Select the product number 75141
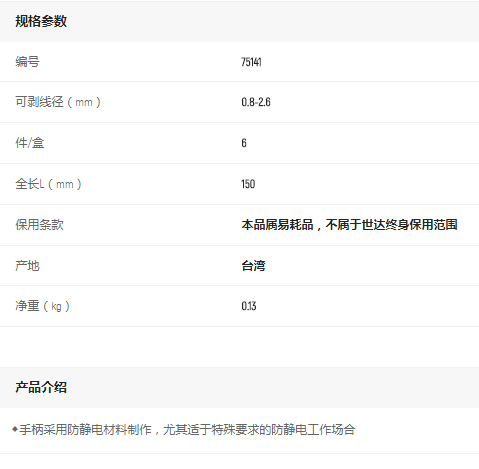Viewport: 479px width, 469px height. coord(251,62)
